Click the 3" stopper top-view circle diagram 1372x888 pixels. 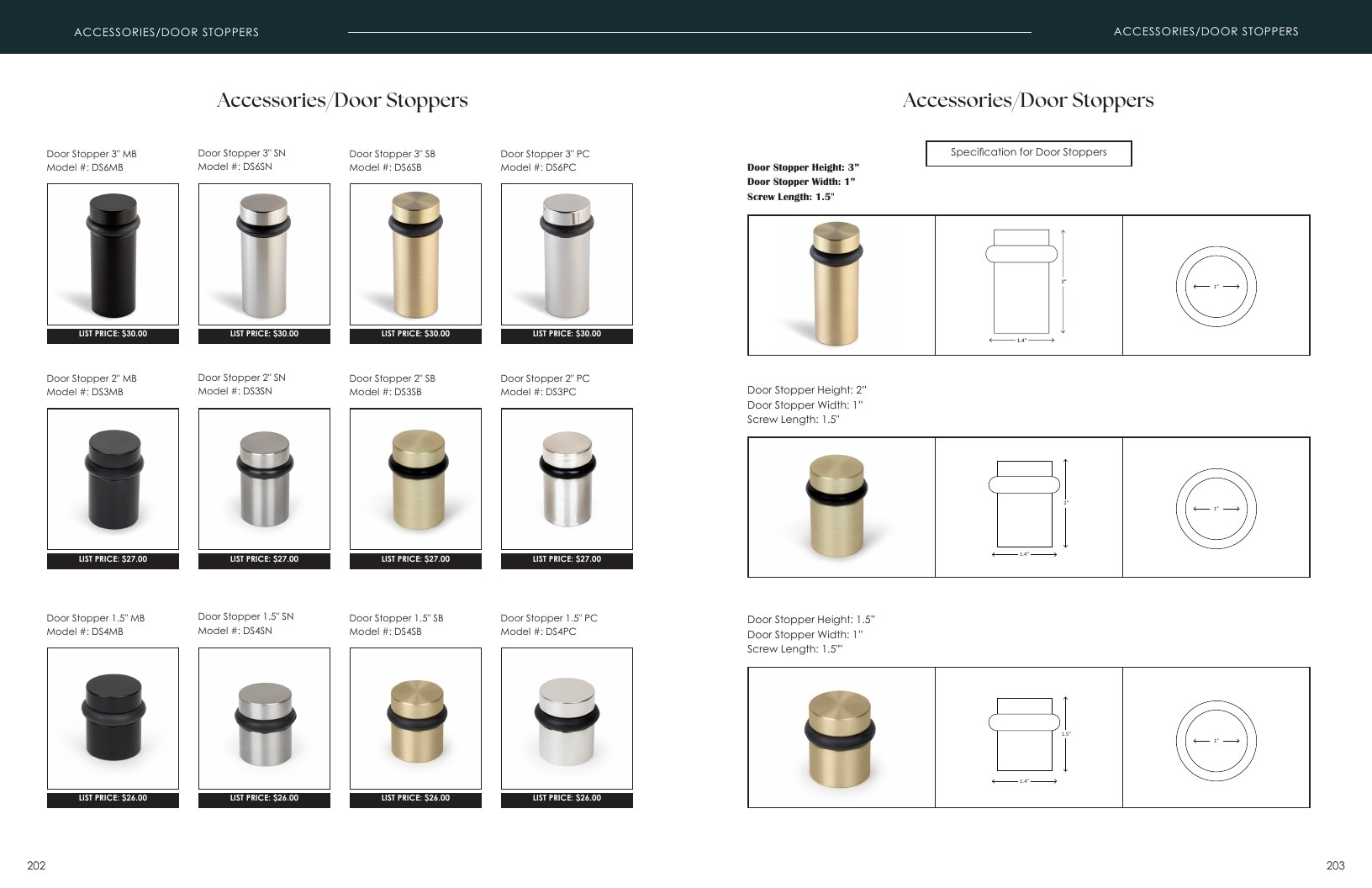tap(1216, 285)
